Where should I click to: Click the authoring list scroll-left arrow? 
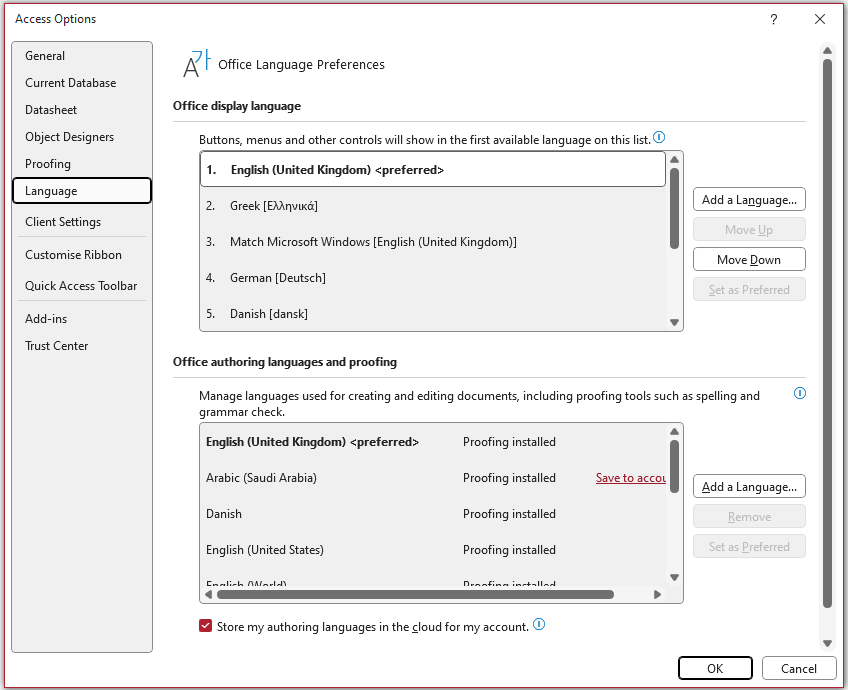(x=209, y=594)
